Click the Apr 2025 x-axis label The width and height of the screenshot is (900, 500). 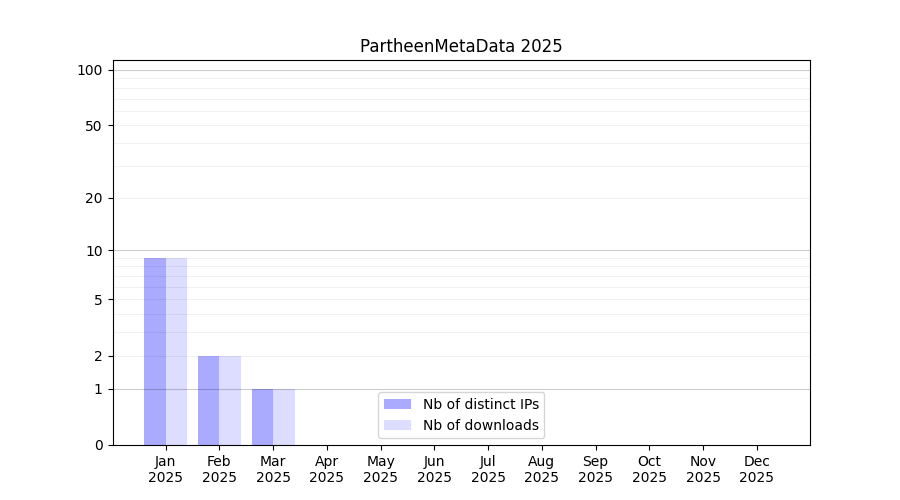click(327, 469)
